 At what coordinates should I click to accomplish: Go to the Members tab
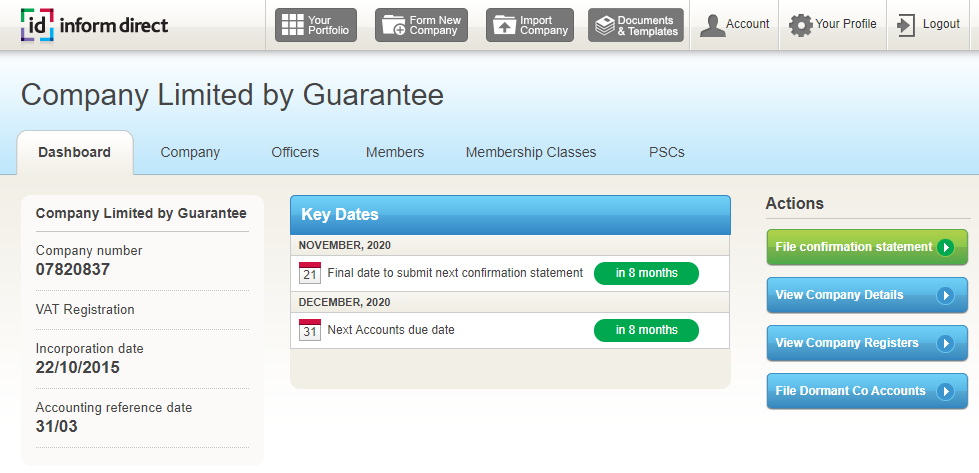click(x=395, y=153)
